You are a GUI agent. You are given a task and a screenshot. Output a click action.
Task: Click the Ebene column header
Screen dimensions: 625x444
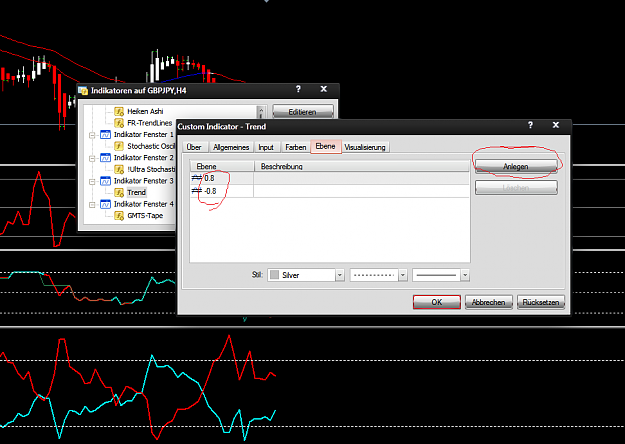click(x=222, y=166)
